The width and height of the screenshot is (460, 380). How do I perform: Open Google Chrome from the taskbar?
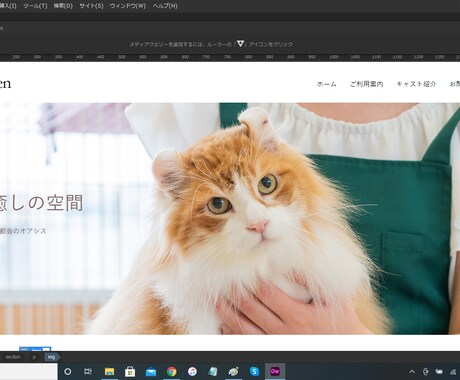point(172,371)
